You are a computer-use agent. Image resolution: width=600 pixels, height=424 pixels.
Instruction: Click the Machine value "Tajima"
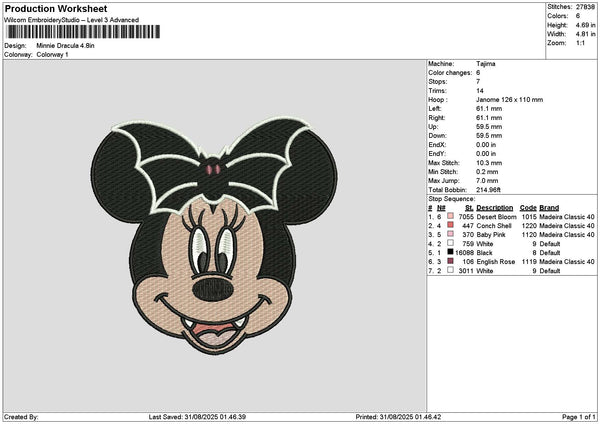click(486, 64)
